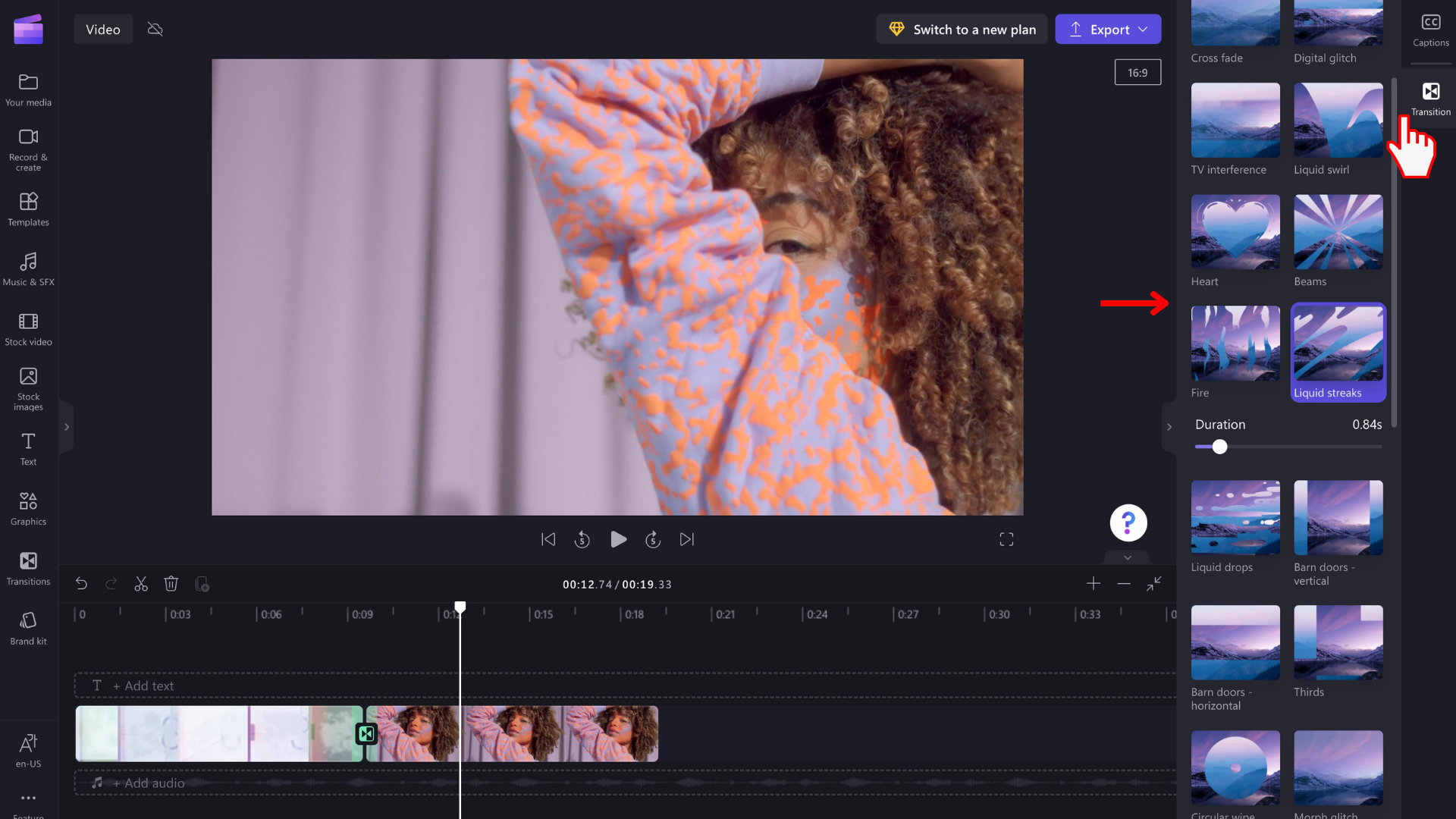Viewport: 1456px width, 819px height.
Task: Open the Captions panel
Action: (x=1431, y=28)
